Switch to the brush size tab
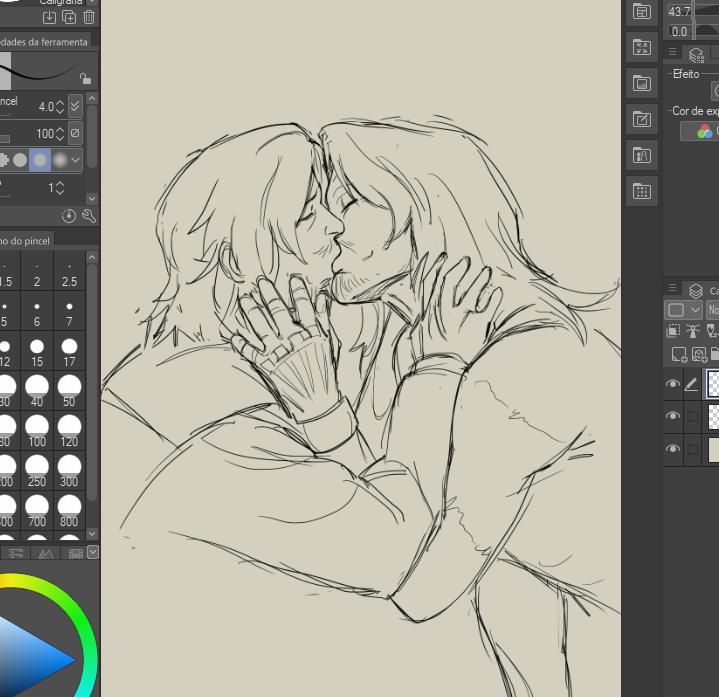The height and width of the screenshot is (697, 719). 25,241
